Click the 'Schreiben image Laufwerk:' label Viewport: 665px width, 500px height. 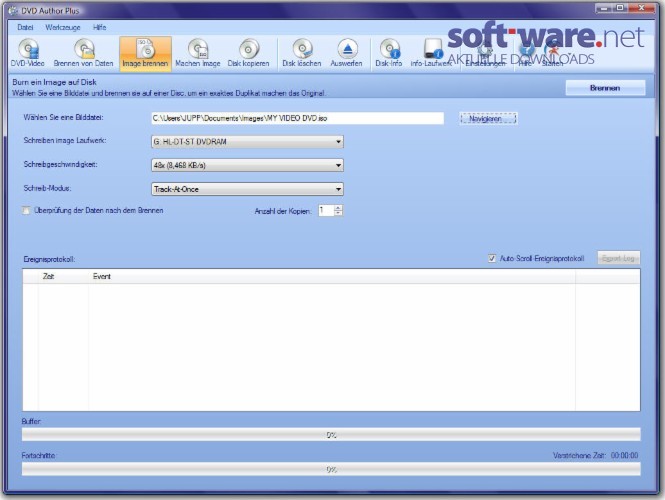(x=65, y=140)
